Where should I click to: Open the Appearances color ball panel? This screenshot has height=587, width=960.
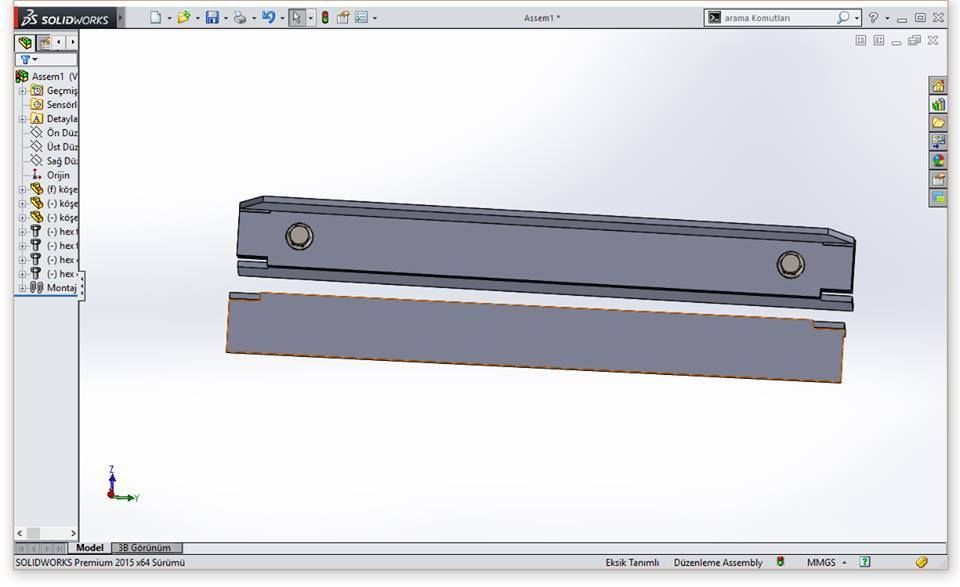938,160
